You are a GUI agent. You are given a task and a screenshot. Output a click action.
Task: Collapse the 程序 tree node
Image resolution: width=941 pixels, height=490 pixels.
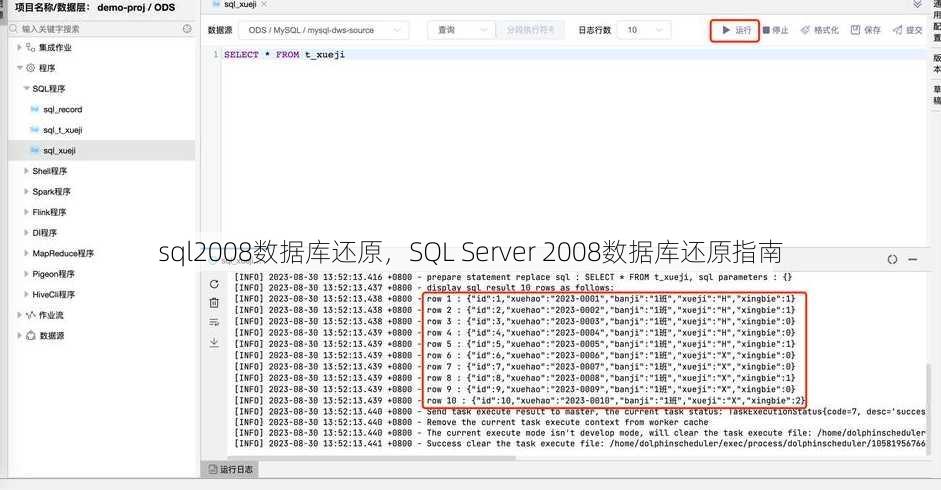click(x=19, y=68)
